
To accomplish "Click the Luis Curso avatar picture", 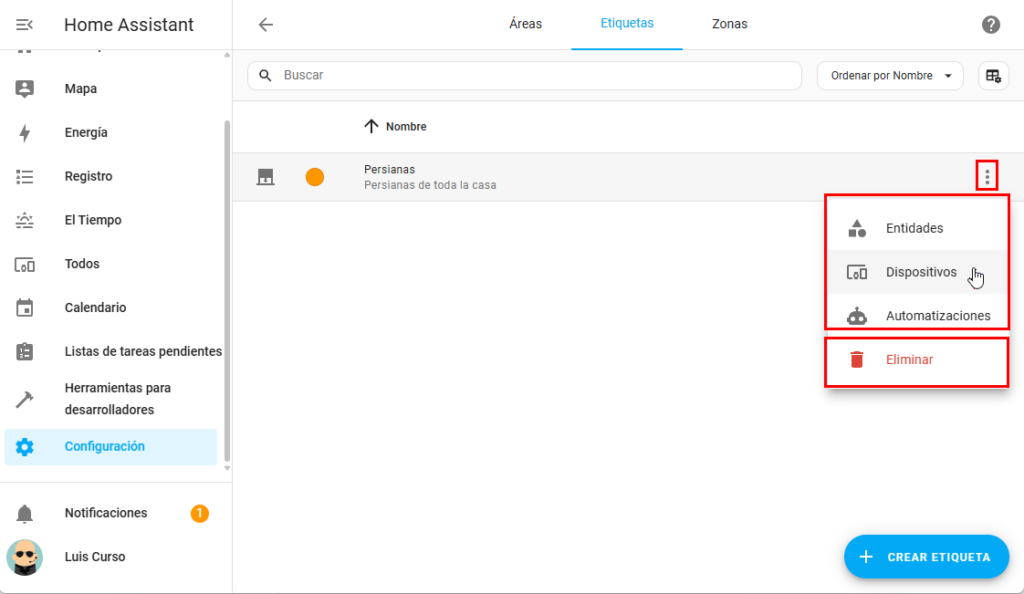I will coord(25,557).
